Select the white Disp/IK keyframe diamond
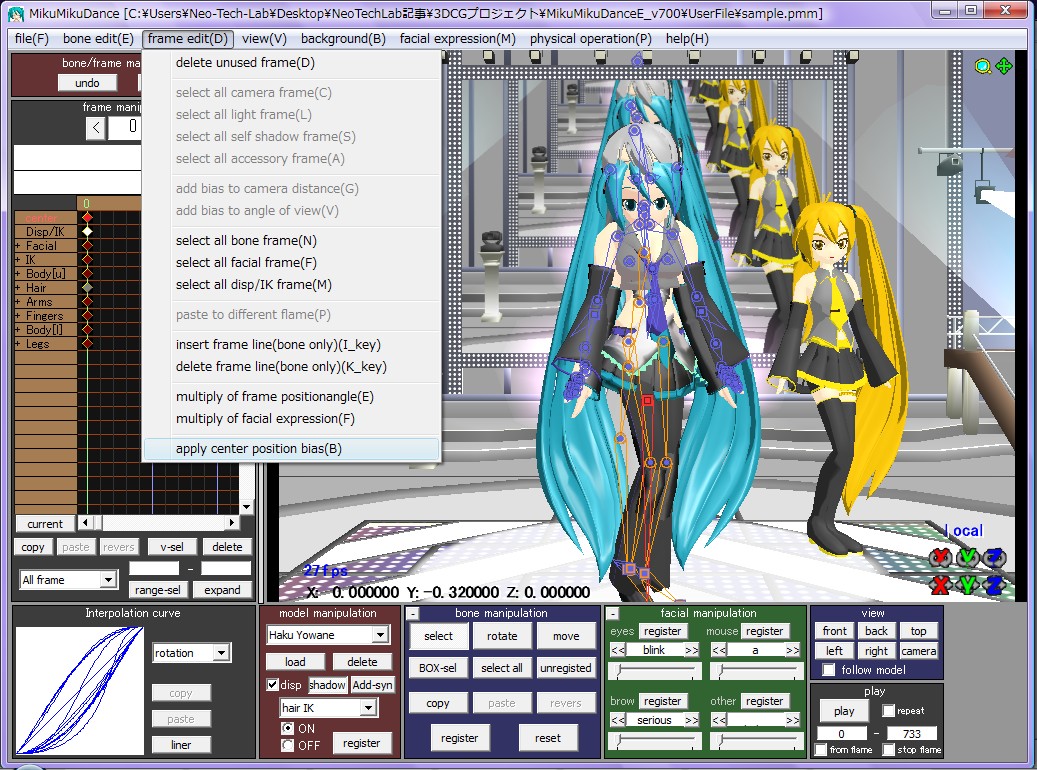The image size is (1037, 770). (x=87, y=232)
